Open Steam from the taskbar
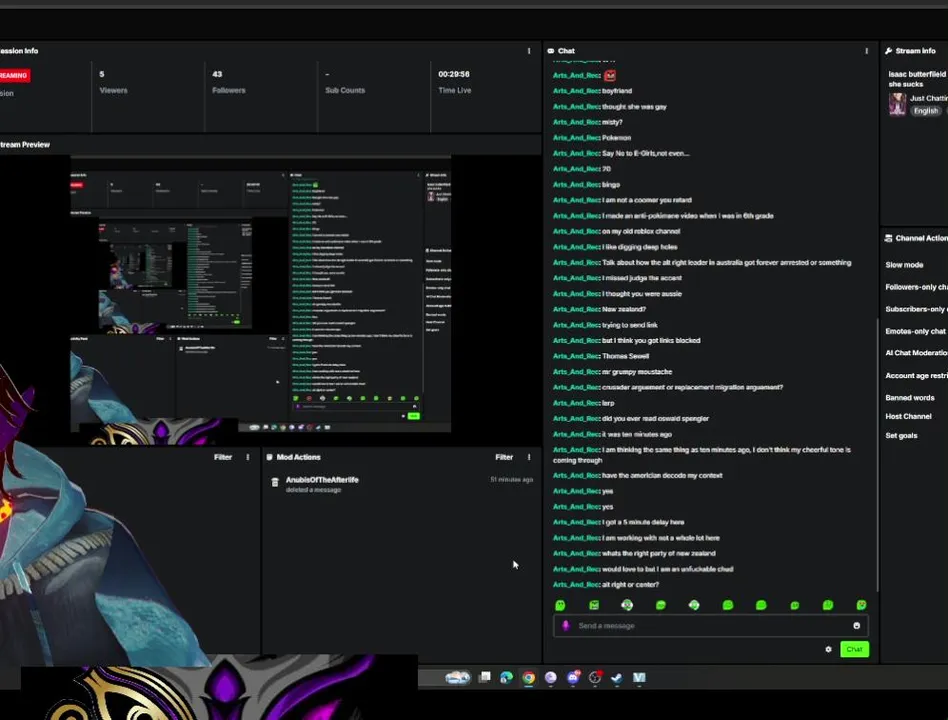Viewport: 948px width, 720px height. click(x=617, y=678)
